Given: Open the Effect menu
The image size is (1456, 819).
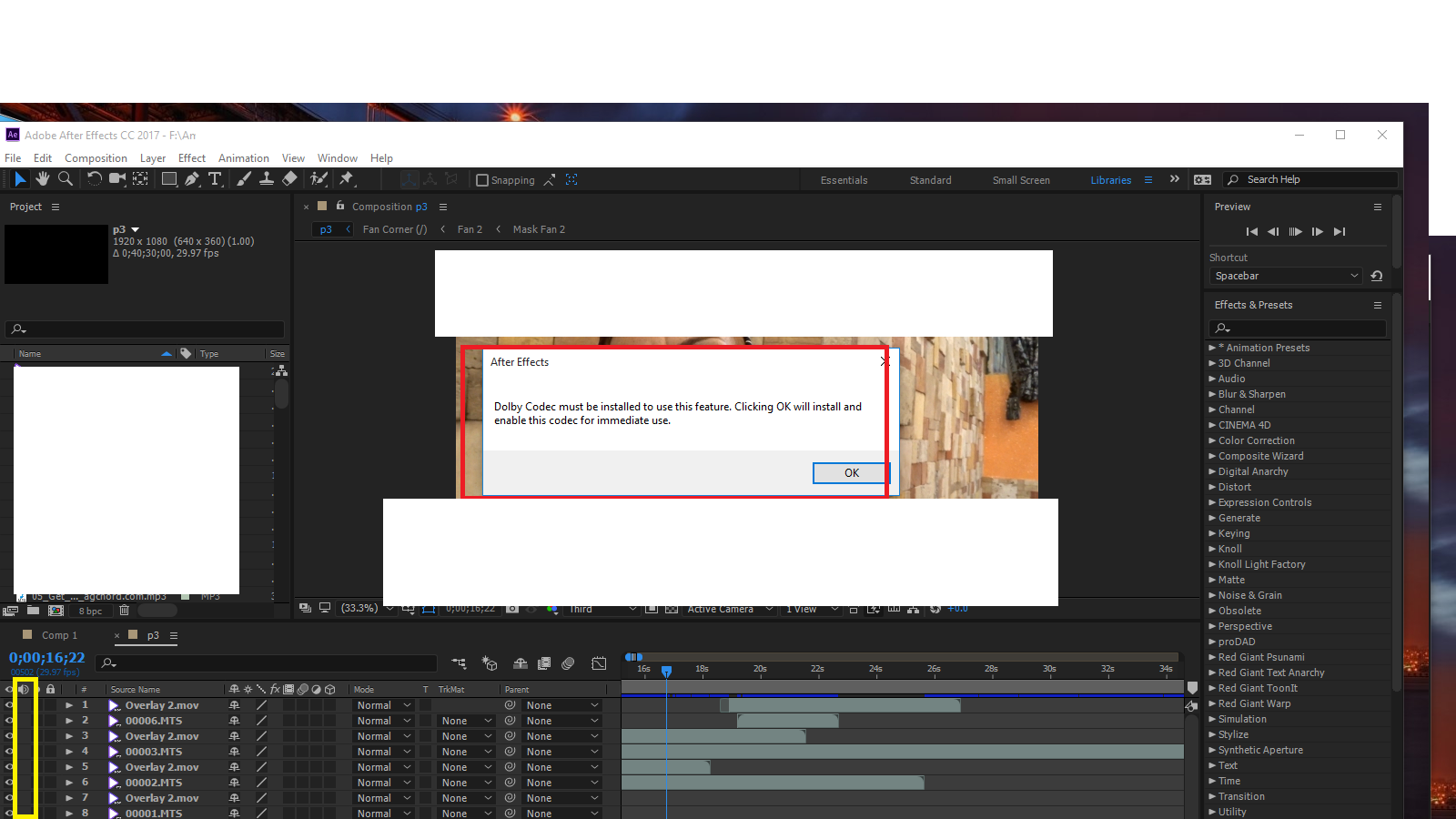Looking at the screenshot, I should click(192, 158).
